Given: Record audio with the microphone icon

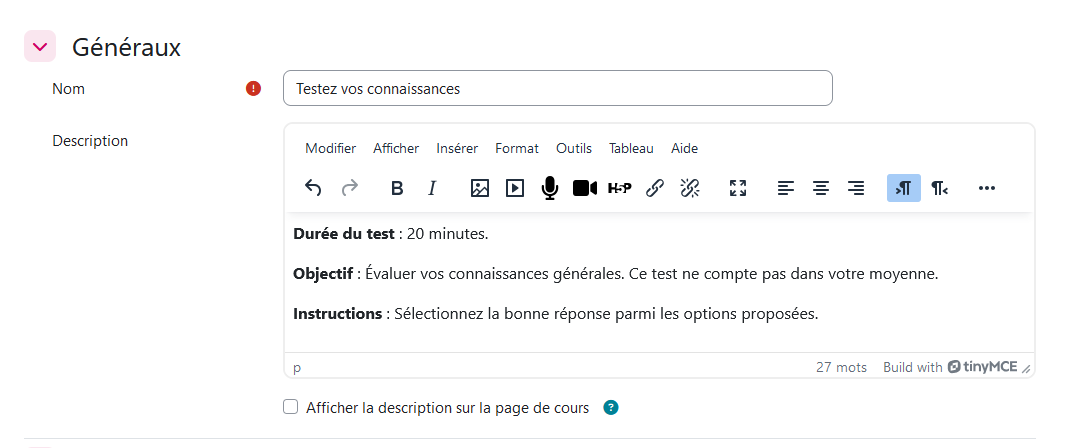Looking at the screenshot, I should tap(549, 188).
